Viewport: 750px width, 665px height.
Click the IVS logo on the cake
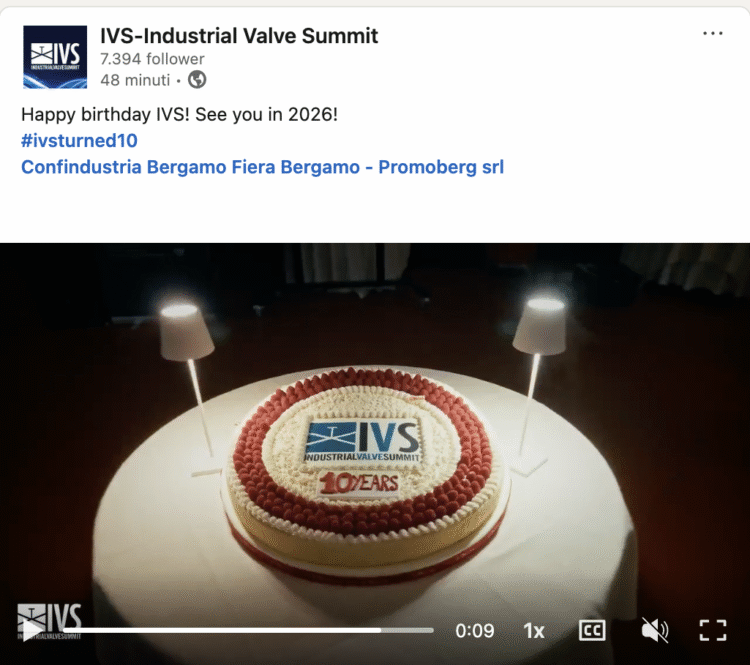[x=362, y=441]
